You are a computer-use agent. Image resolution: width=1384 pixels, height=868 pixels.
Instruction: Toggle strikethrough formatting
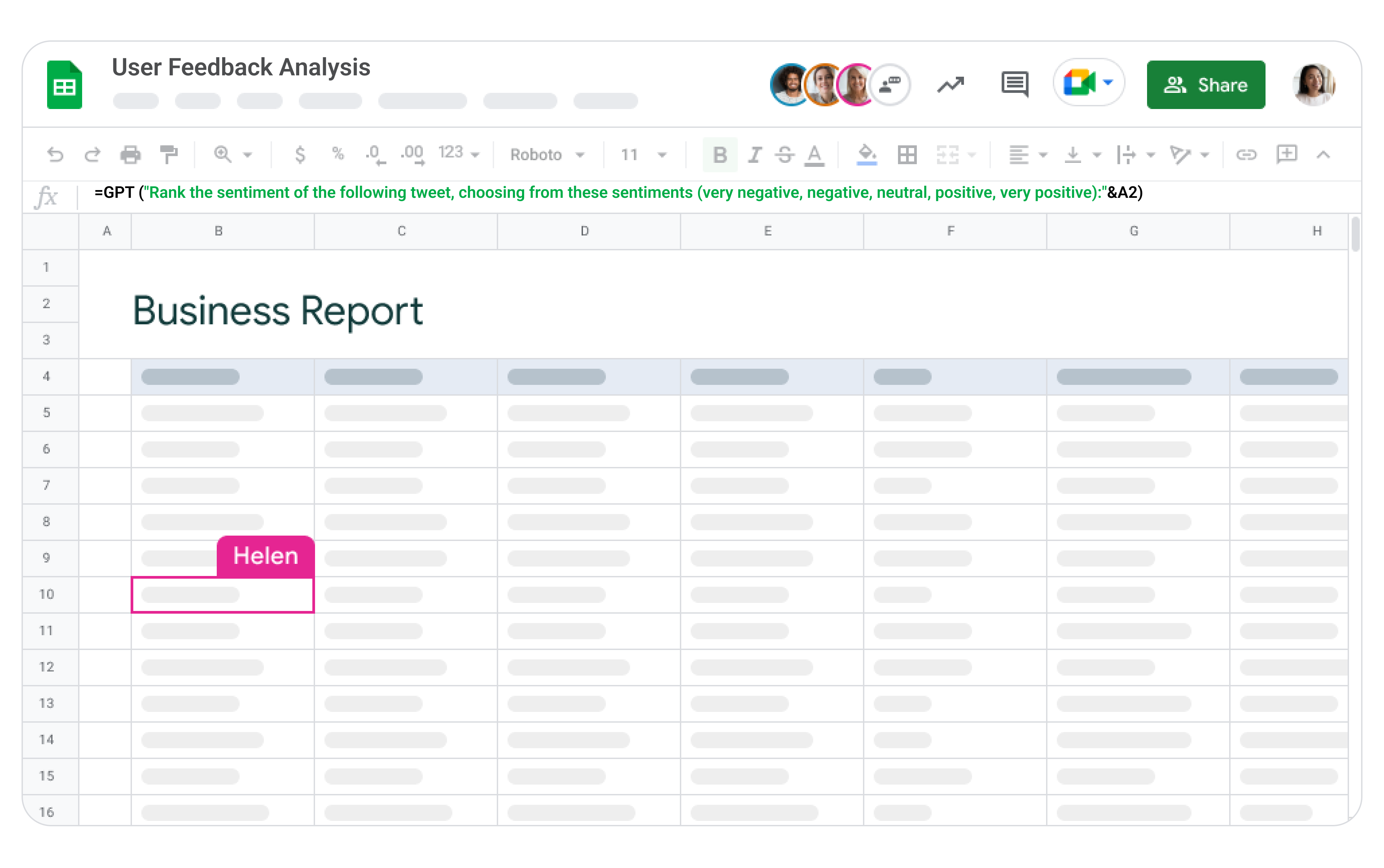tap(785, 154)
